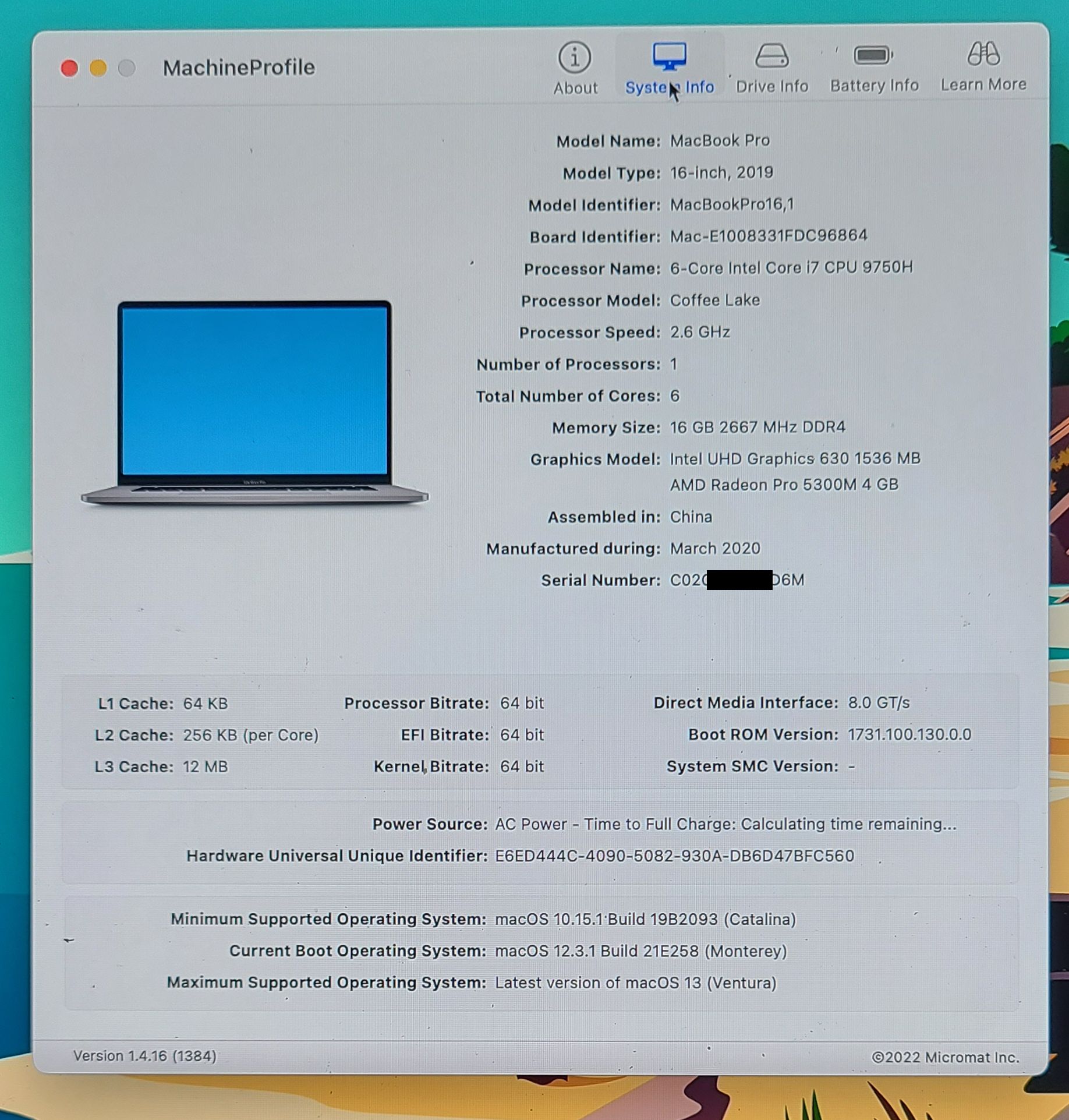Click the Board Identifier value Mac-E1008331FDC96864

click(x=768, y=236)
